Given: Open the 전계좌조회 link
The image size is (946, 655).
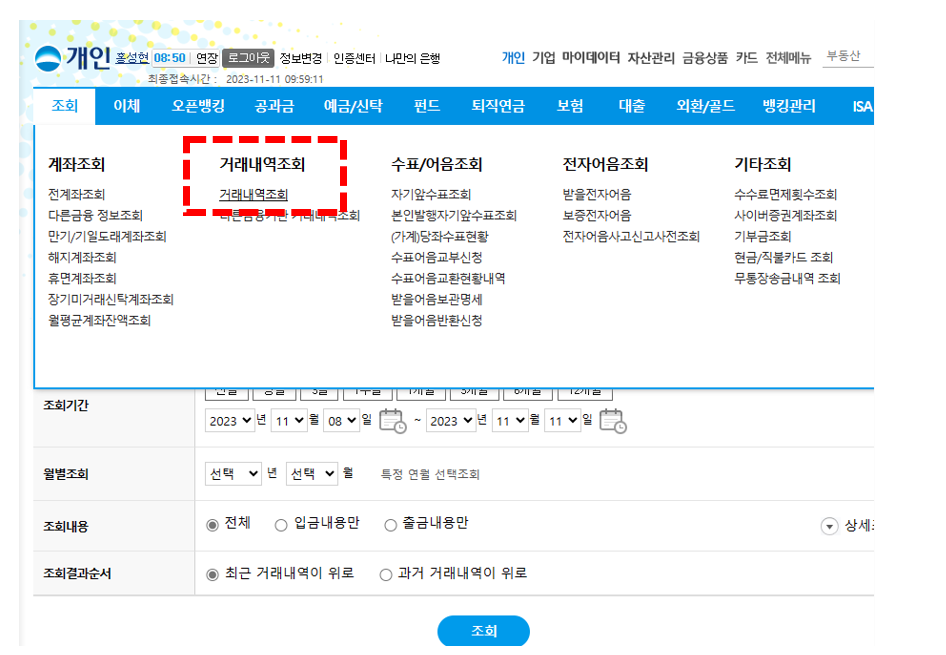Looking at the screenshot, I should (x=75, y=195).
